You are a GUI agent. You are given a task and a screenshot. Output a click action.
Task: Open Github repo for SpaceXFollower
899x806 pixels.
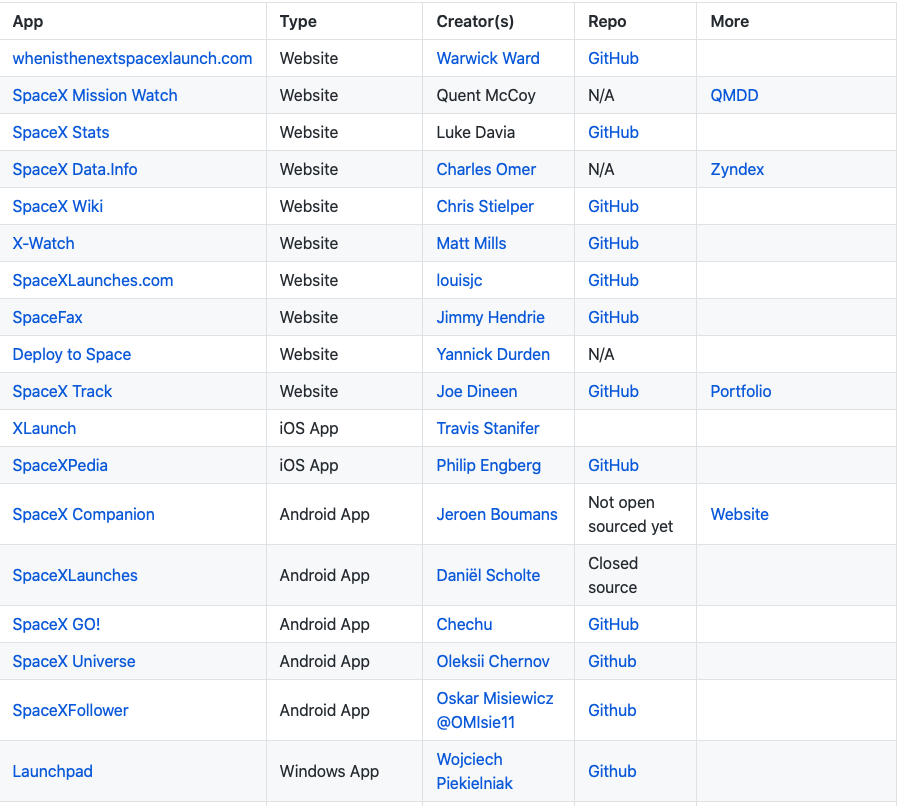pyautogui.click(x=612, y=710)
